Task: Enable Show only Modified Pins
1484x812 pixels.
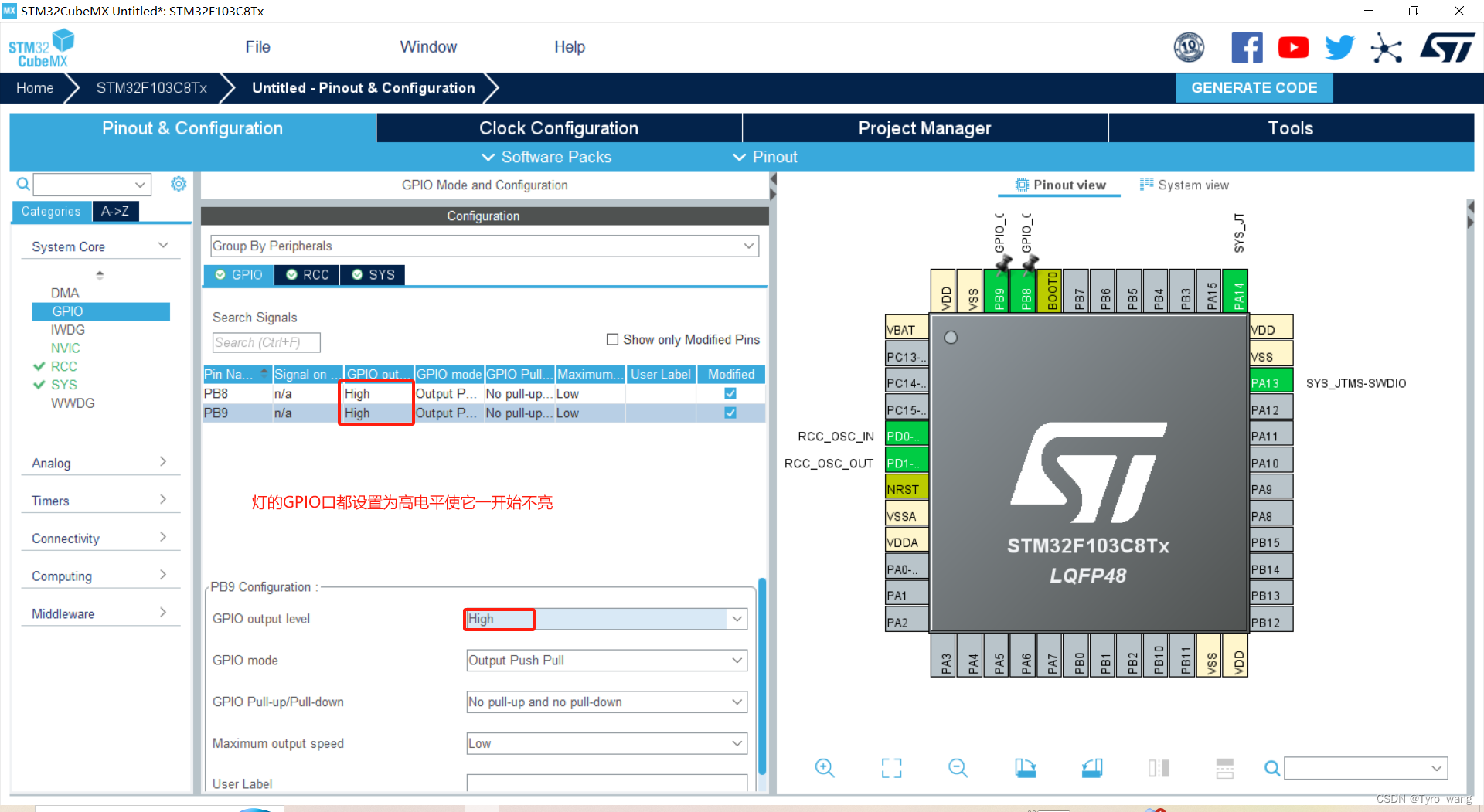Action: pos(612,339)
